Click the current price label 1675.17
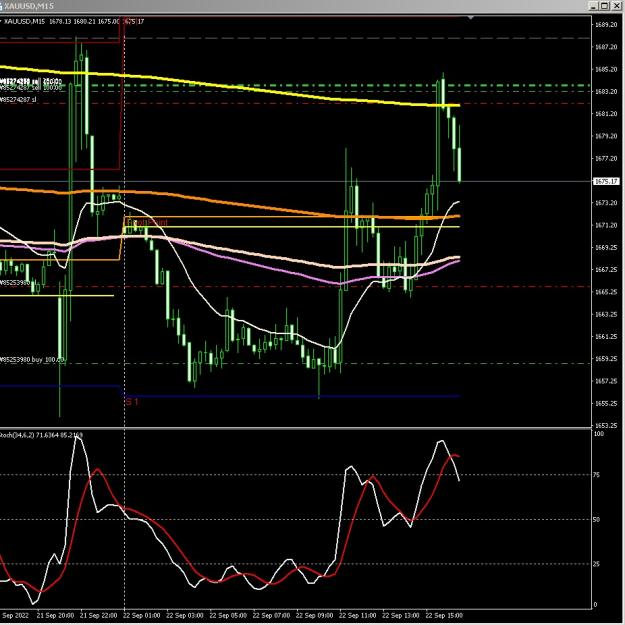This screenshot has height=625, width=625. pos(606,181)
